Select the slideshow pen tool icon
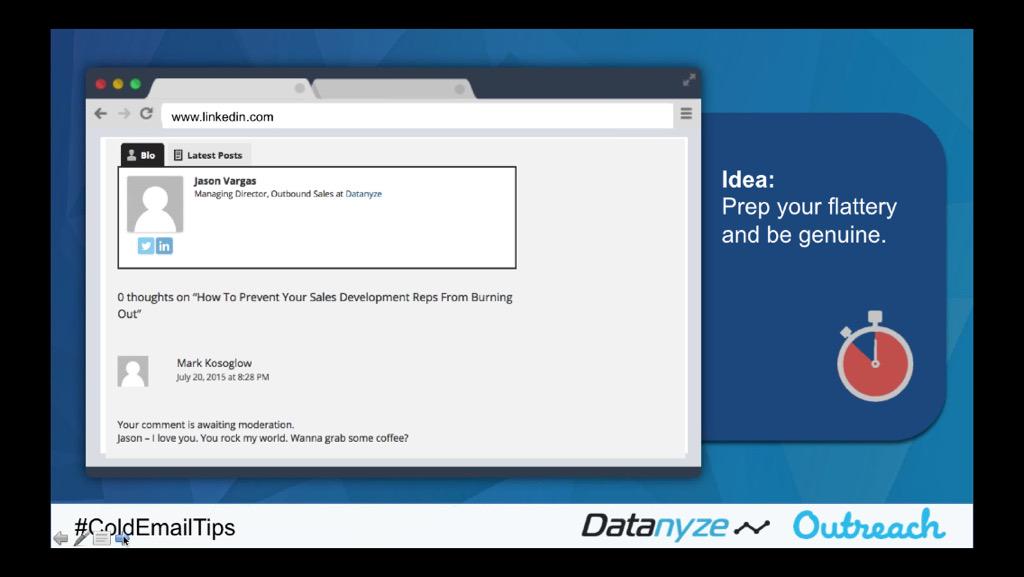Screen dimensions: 1024x577 tap(81, 538)
